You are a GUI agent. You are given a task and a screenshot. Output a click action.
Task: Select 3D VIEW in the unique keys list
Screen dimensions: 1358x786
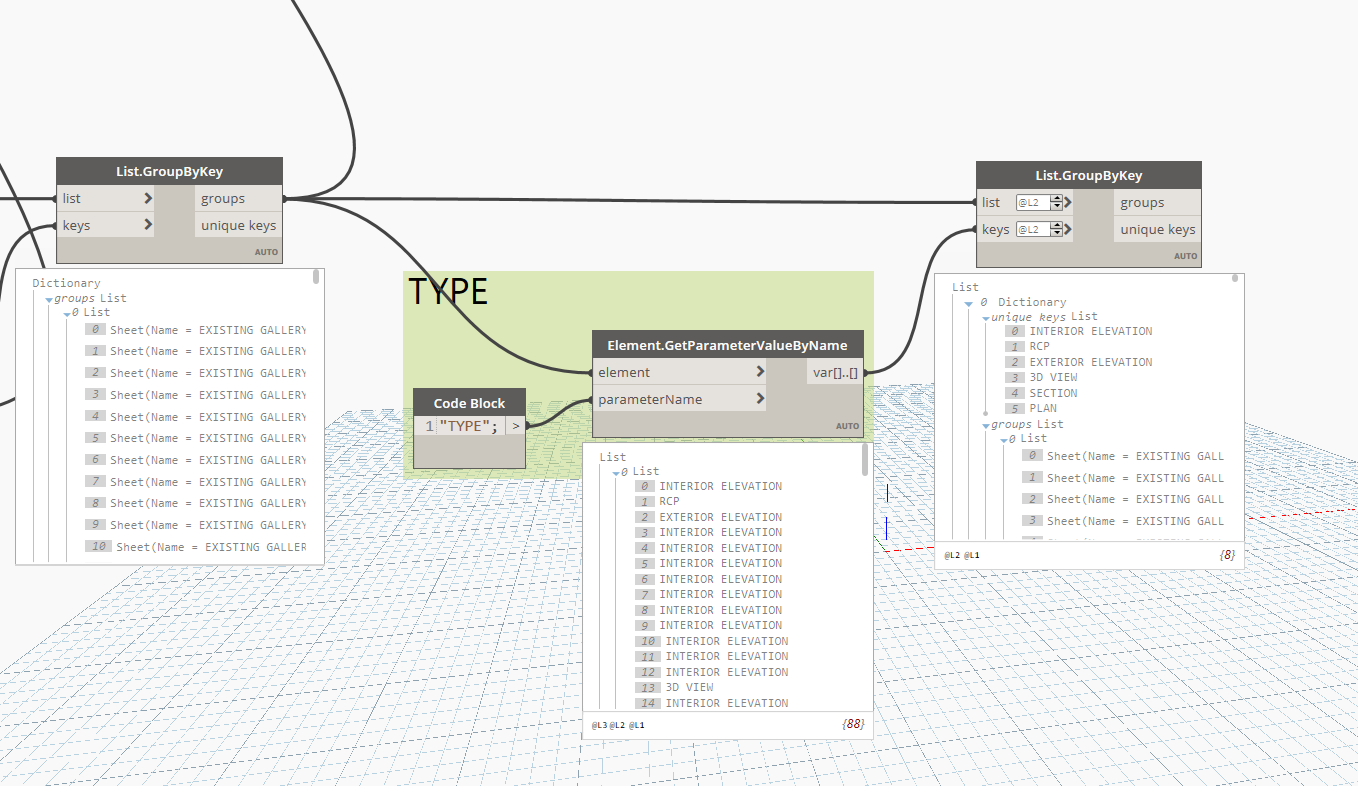point(1044,378)
